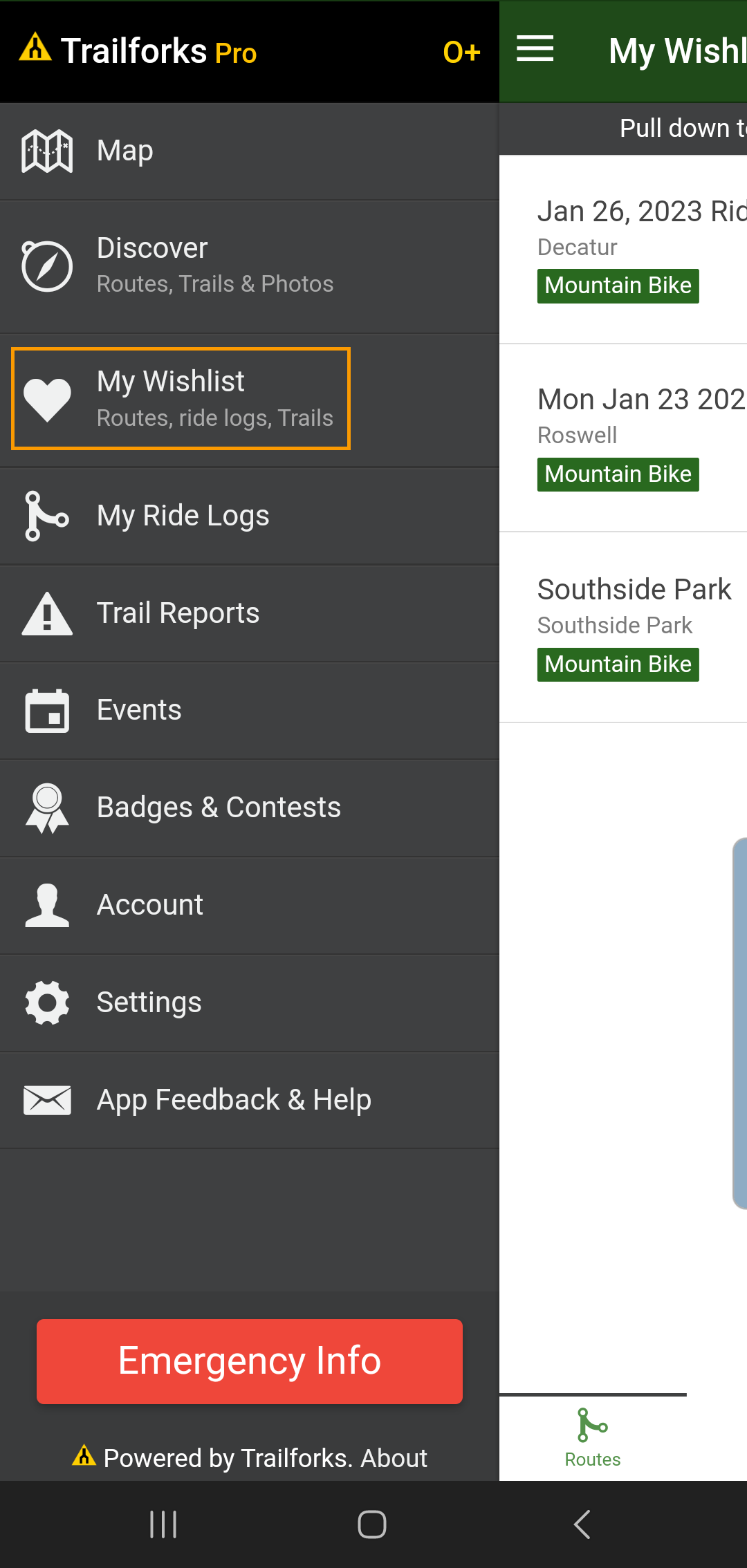Tap the Account person icon

[x=47, y=905]
